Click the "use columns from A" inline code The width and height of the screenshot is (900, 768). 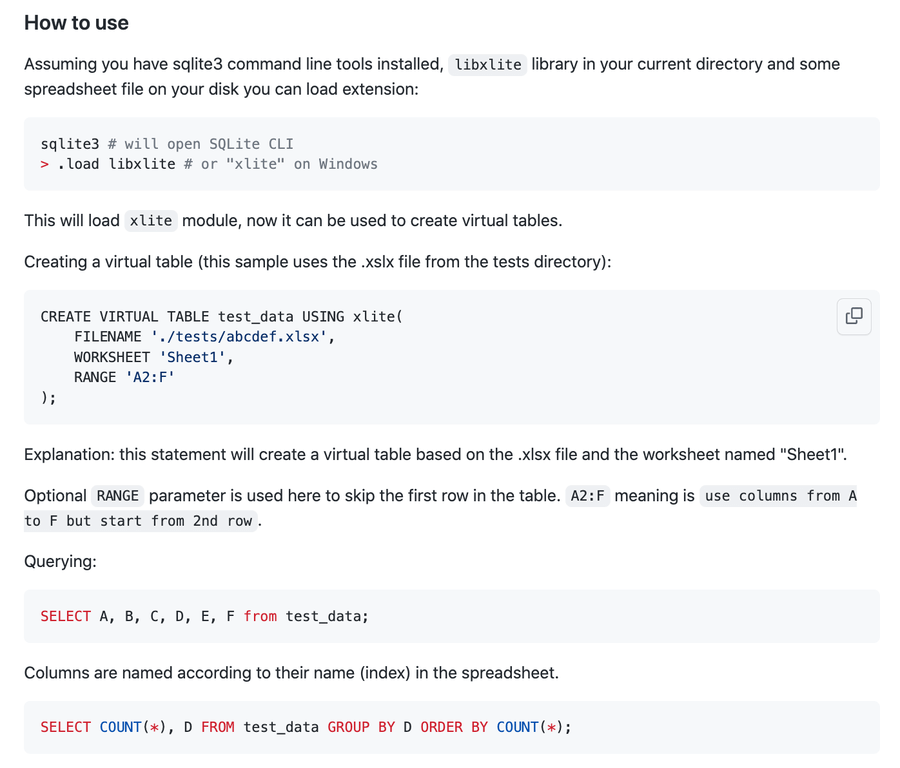pos(780,496)
